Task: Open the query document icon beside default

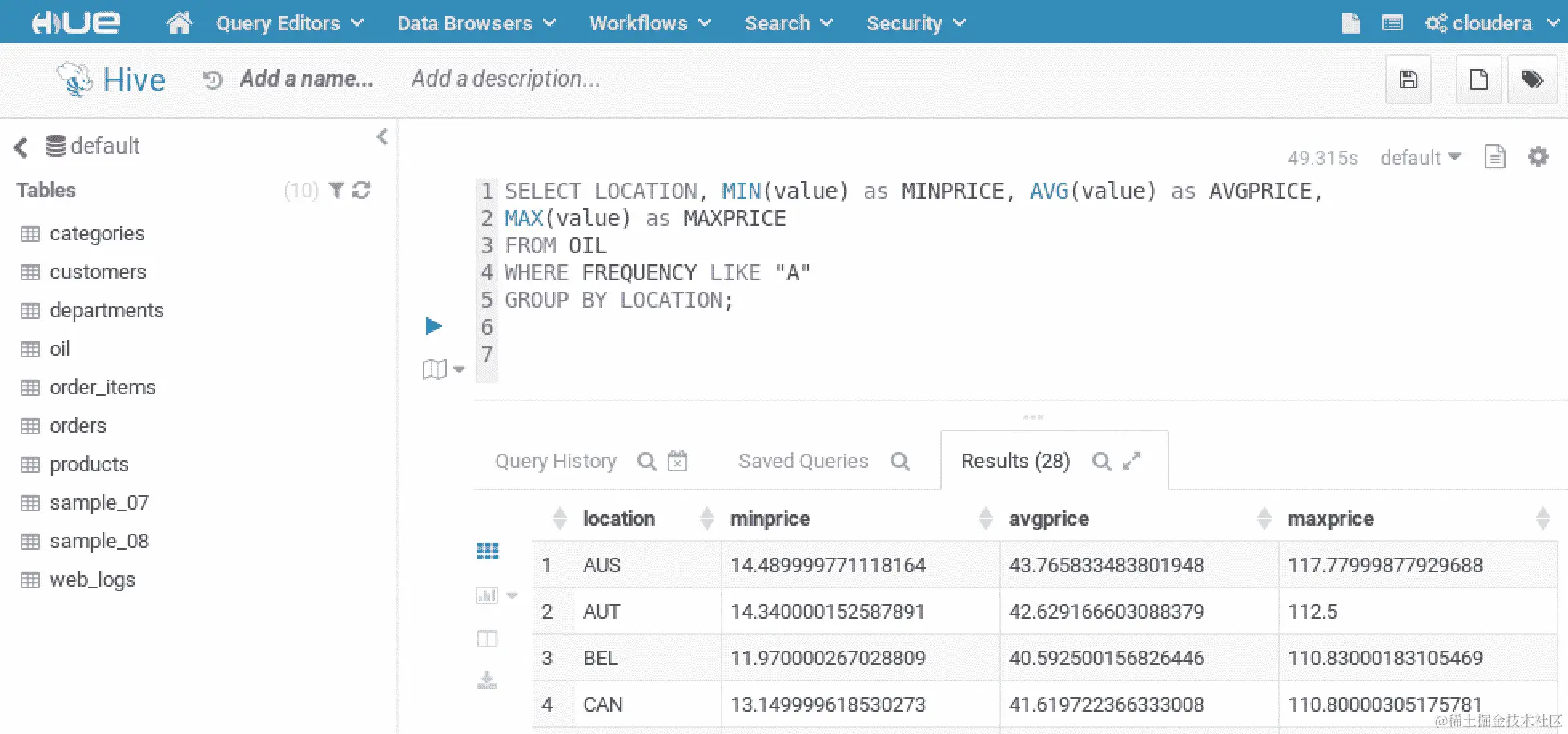Action: coord(1494,157)
